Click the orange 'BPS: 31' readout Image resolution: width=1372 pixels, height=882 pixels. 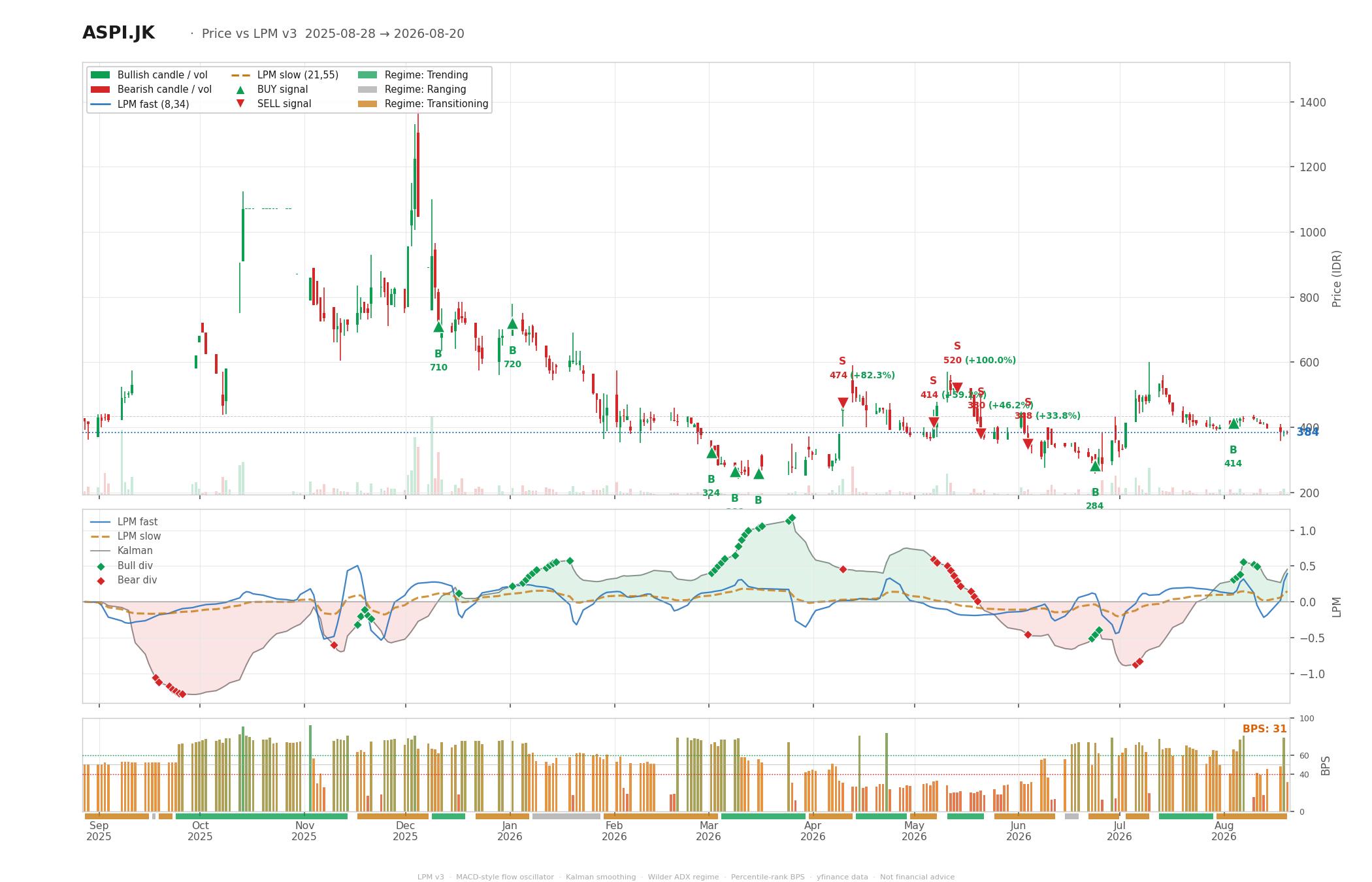click(1264, 728)
